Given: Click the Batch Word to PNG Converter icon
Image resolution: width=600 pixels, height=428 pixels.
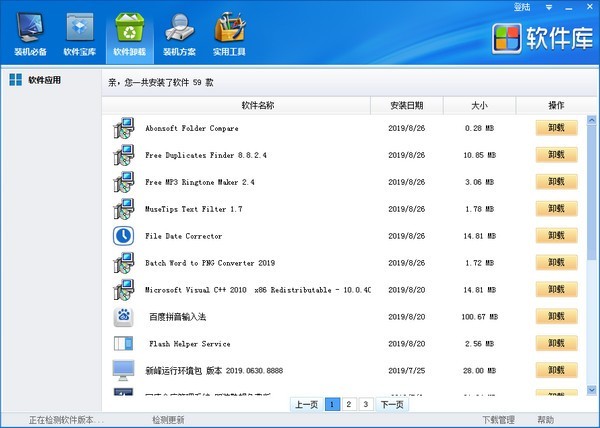Looking at the screenshot, I should (x=124, y=263).
